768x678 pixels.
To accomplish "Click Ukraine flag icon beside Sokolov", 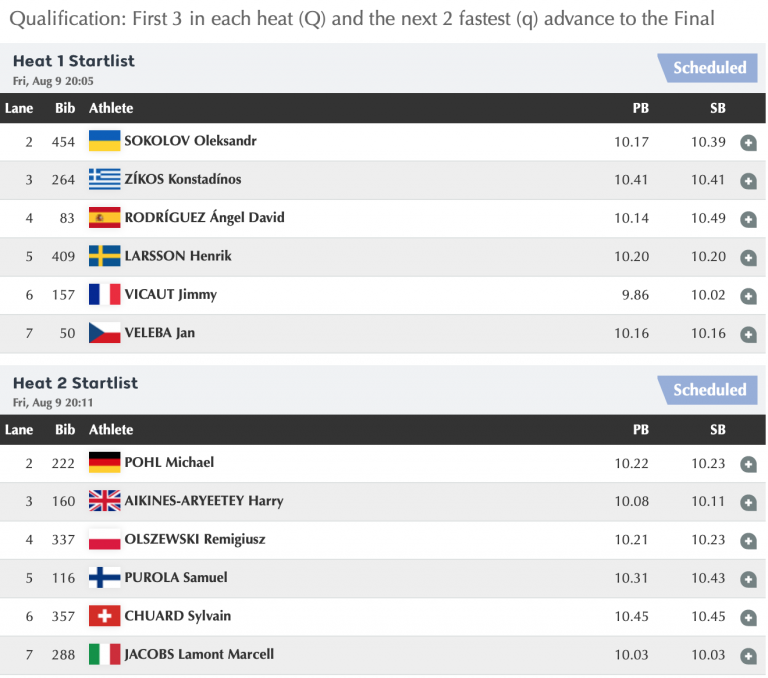I will pos(104,141).
